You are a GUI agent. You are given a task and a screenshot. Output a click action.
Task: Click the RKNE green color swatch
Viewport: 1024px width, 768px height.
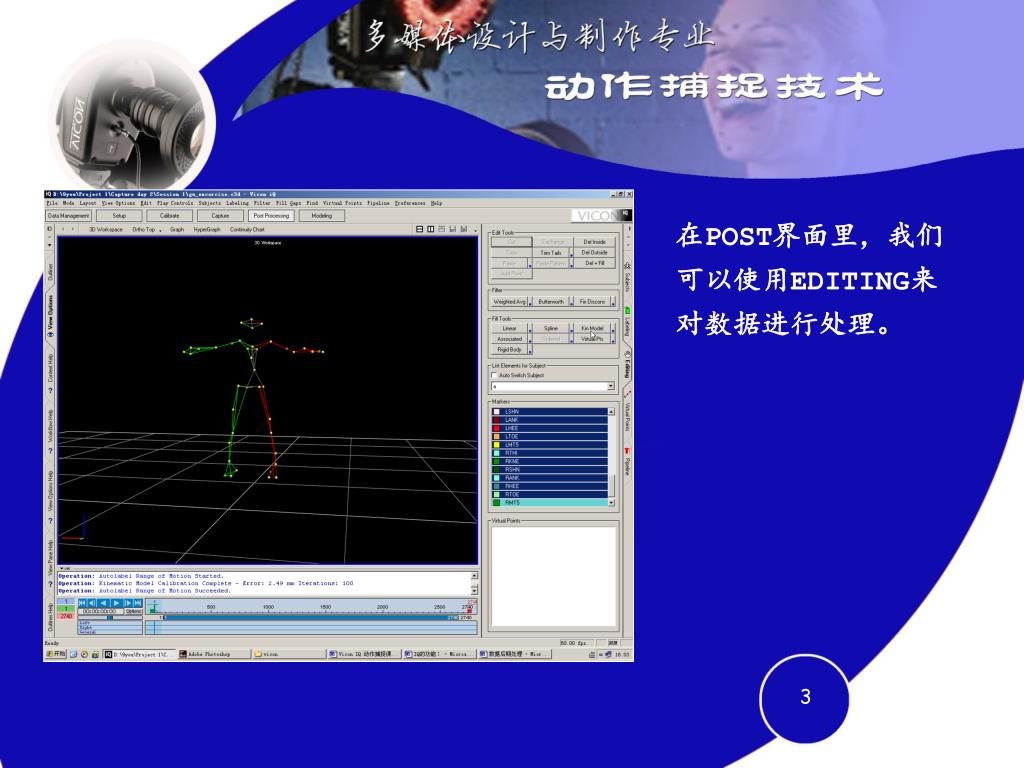point(496,461)
